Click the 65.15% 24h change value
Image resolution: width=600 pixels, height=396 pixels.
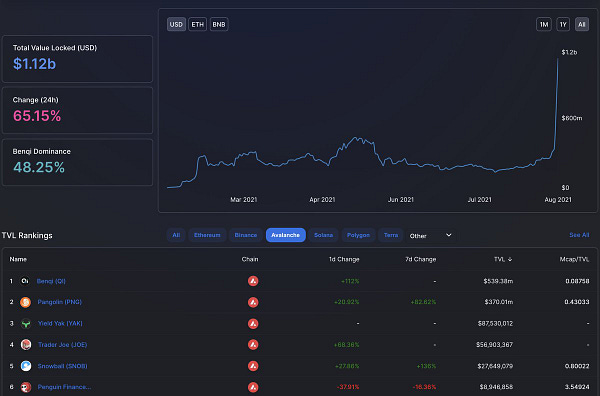(37, 116)
